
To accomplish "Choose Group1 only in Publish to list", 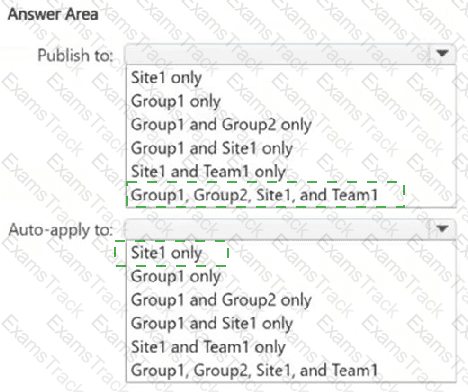I will coord(176,101).
